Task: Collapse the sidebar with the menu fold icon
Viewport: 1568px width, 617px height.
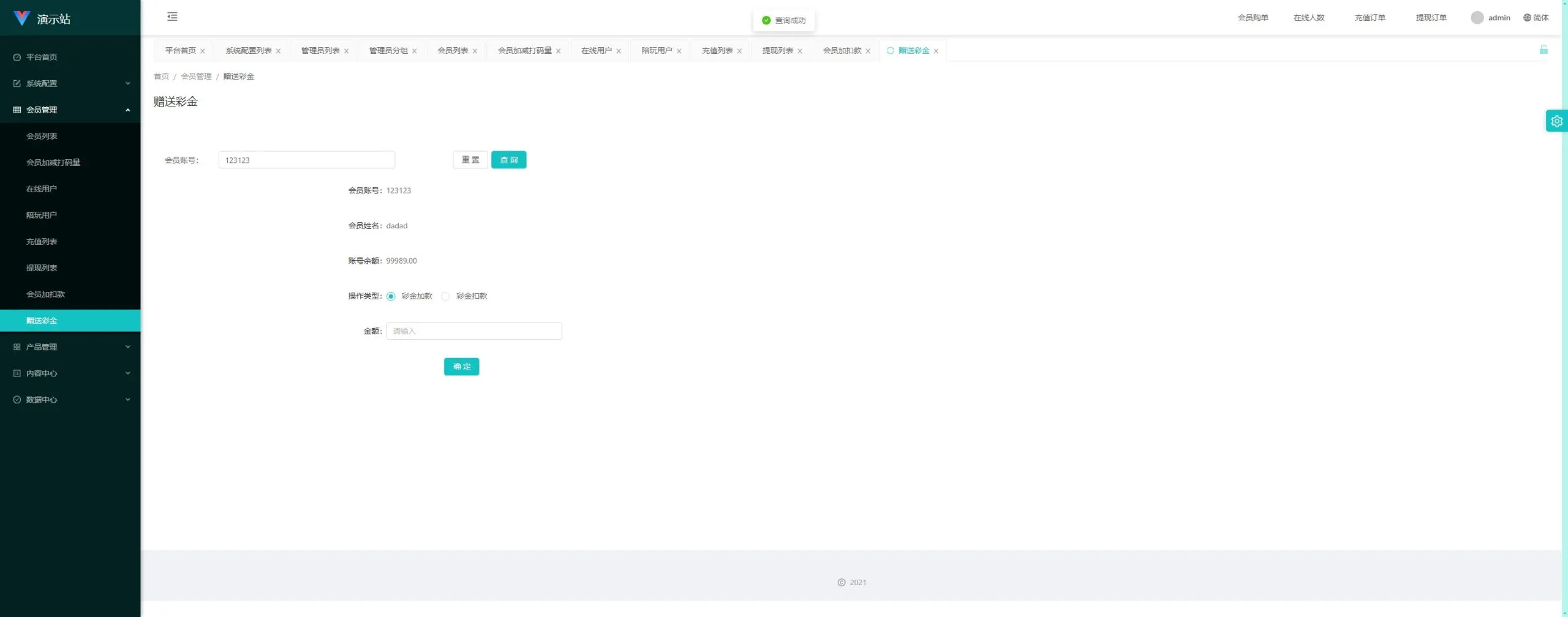Action: (172, 17)
